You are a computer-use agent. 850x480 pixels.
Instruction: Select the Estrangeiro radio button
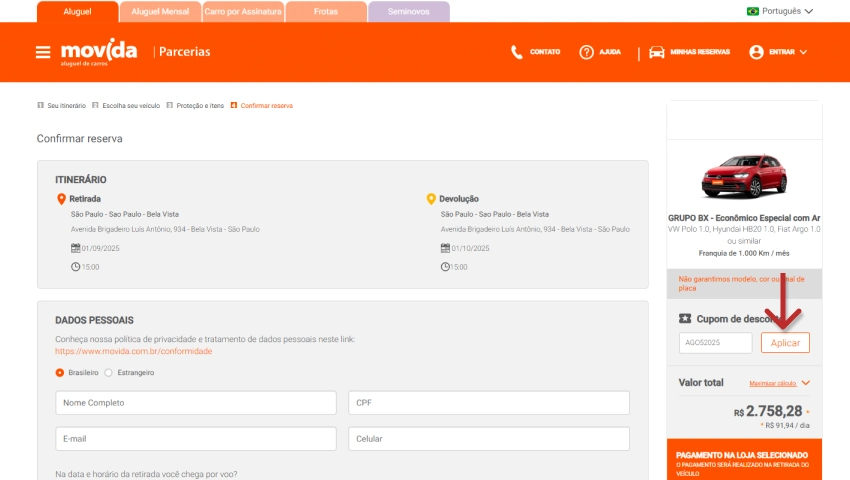108,373
